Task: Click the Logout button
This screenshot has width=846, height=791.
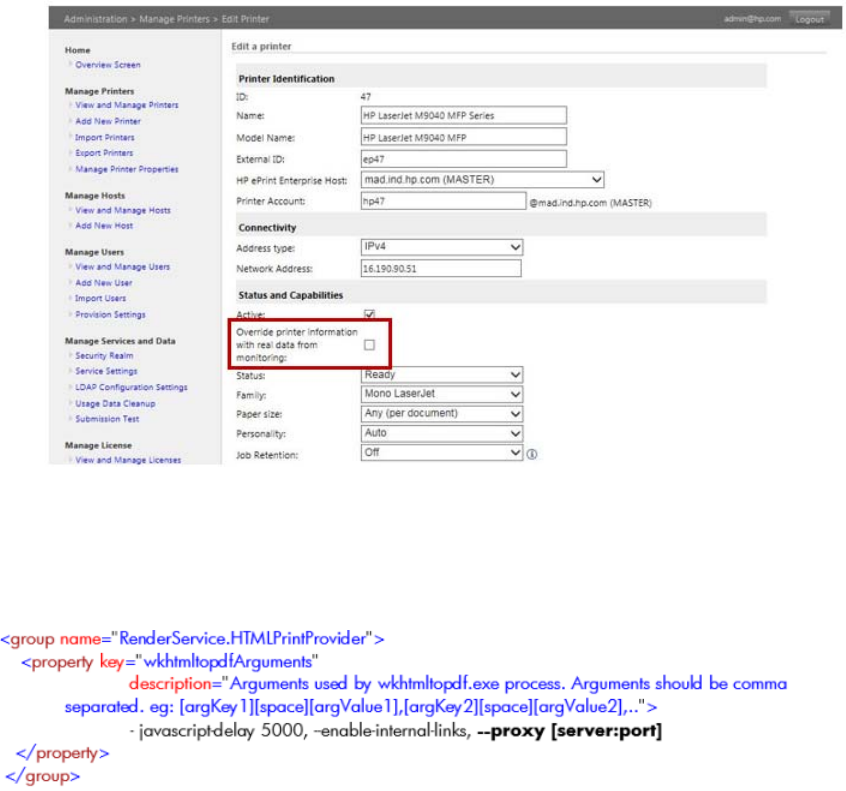Action: (x=809, y=19)
